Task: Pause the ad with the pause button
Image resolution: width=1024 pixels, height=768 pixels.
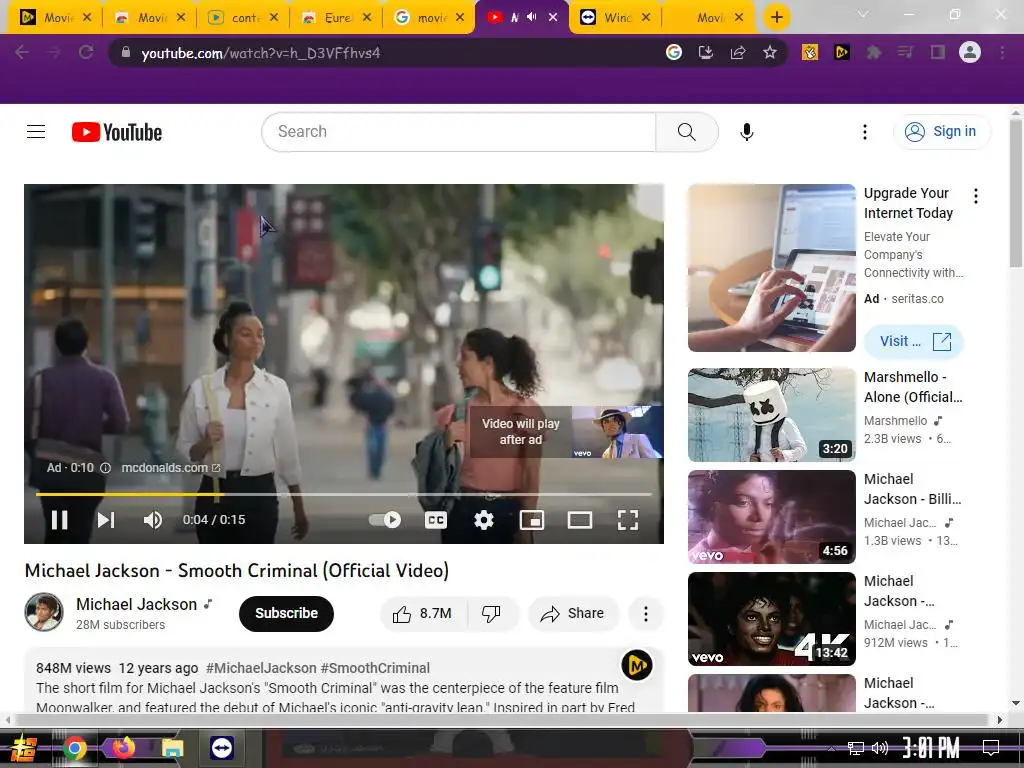Action: pyautogui.click(x=59, y=520)
